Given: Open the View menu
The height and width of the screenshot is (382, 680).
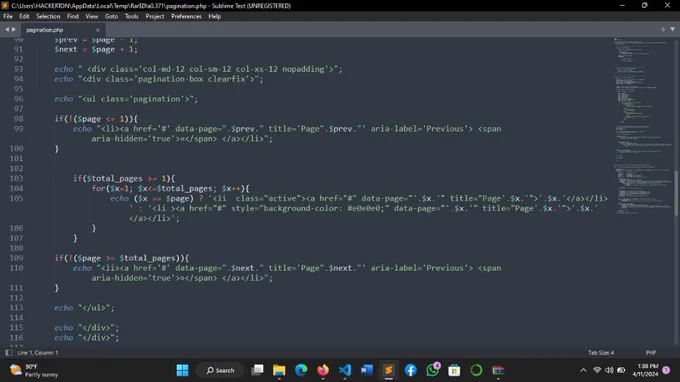Looking at the screenshot, I should point(92,16).
